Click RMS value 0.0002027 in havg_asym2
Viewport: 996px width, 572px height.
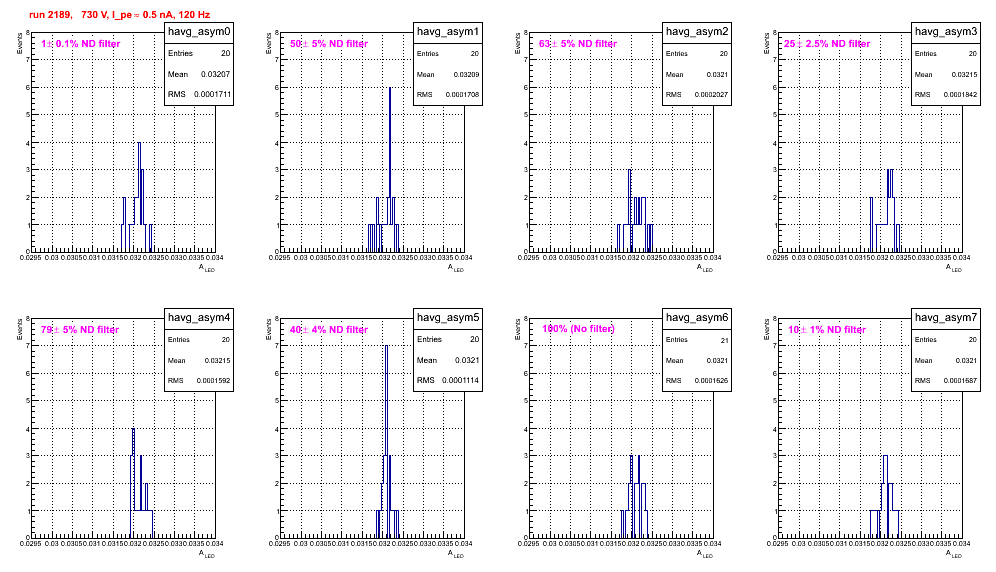(711, 95)
